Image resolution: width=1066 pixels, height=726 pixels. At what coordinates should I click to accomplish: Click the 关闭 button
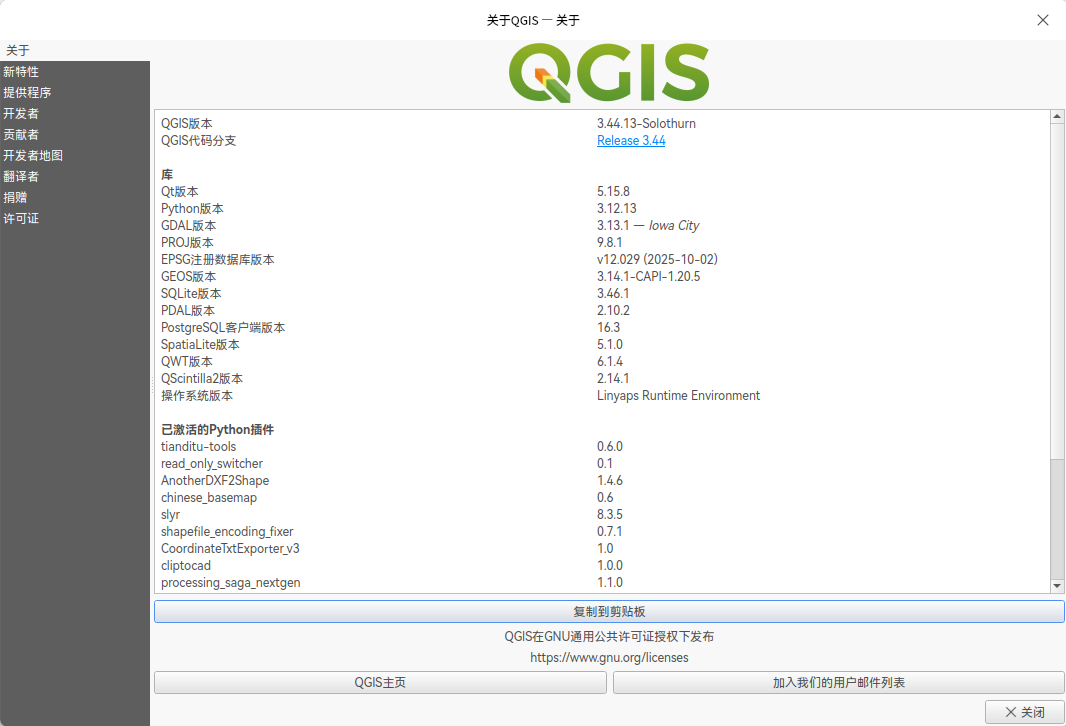1025,712
